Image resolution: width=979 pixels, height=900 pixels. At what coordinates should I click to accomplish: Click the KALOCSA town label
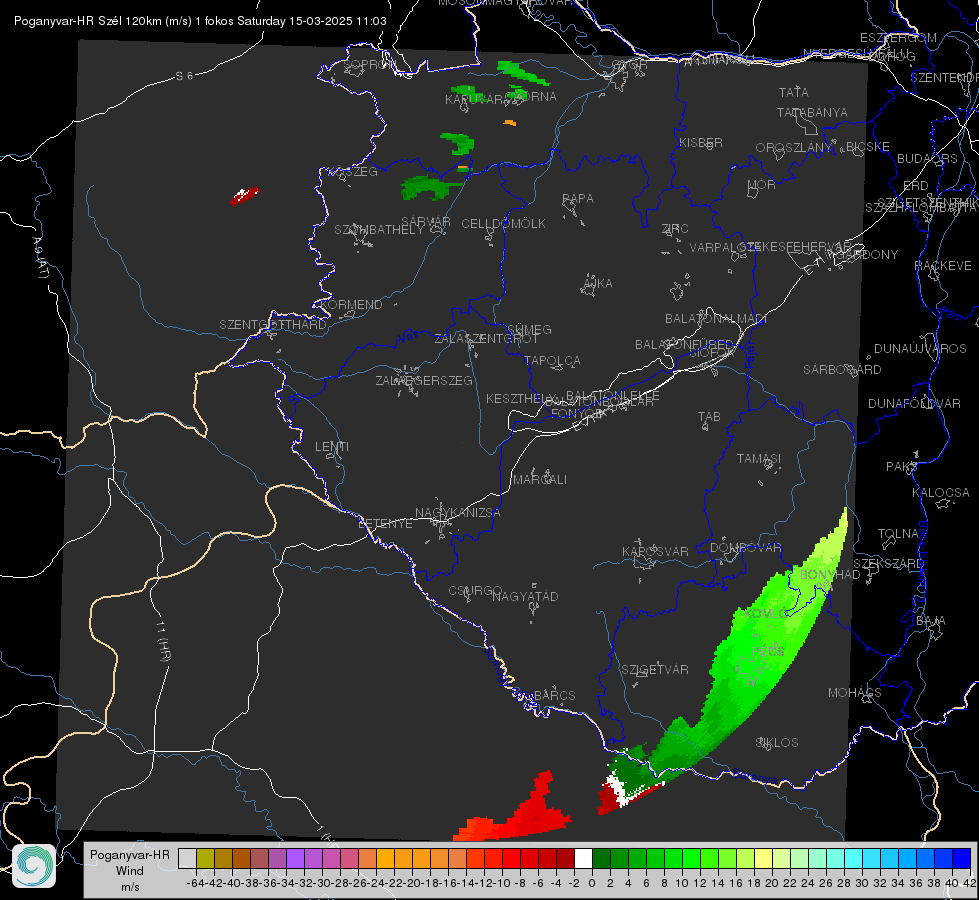(x=940, y=493)
